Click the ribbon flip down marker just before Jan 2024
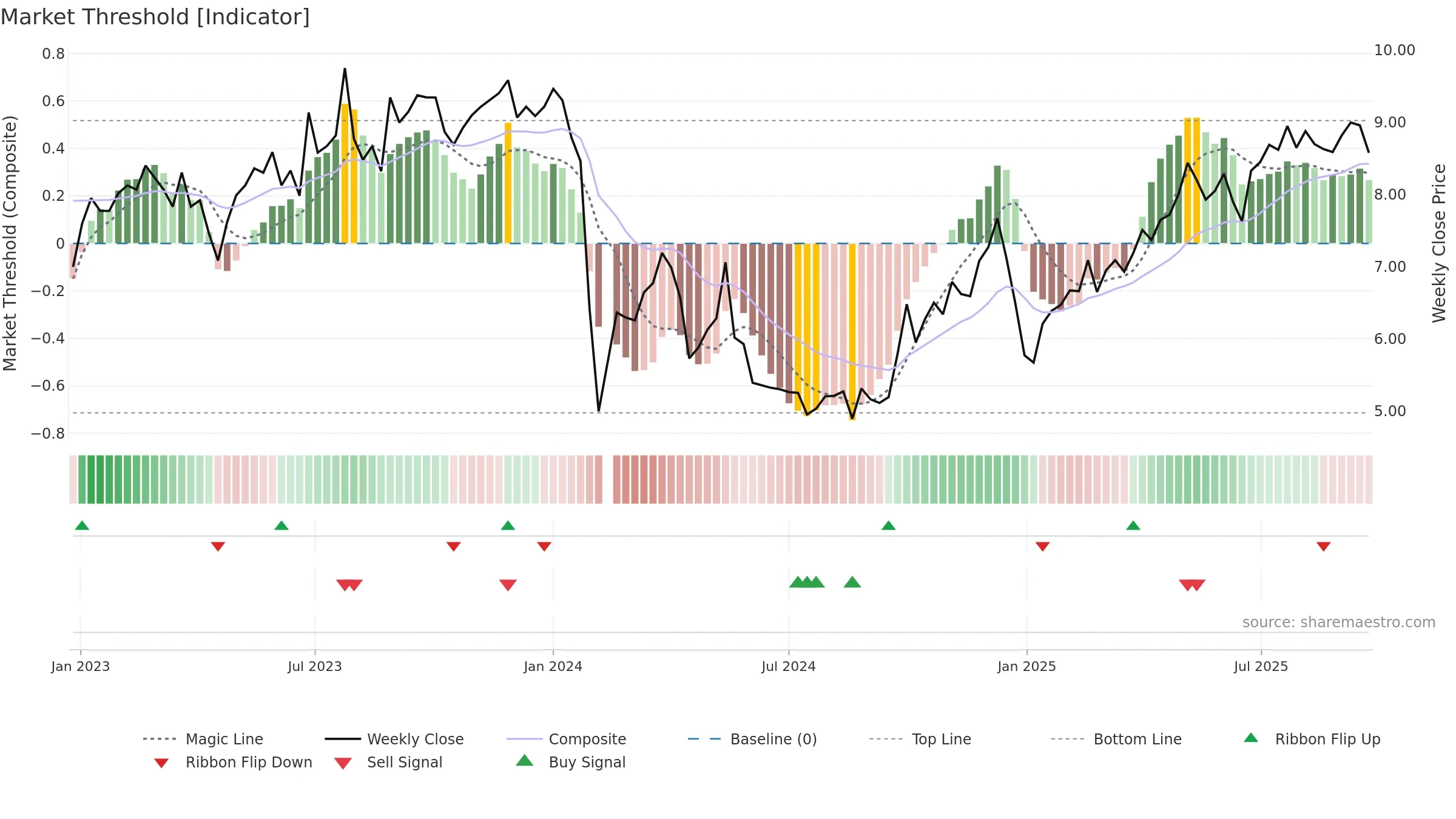This screenshot has height=819, width=1456. [x=544, y=547]
